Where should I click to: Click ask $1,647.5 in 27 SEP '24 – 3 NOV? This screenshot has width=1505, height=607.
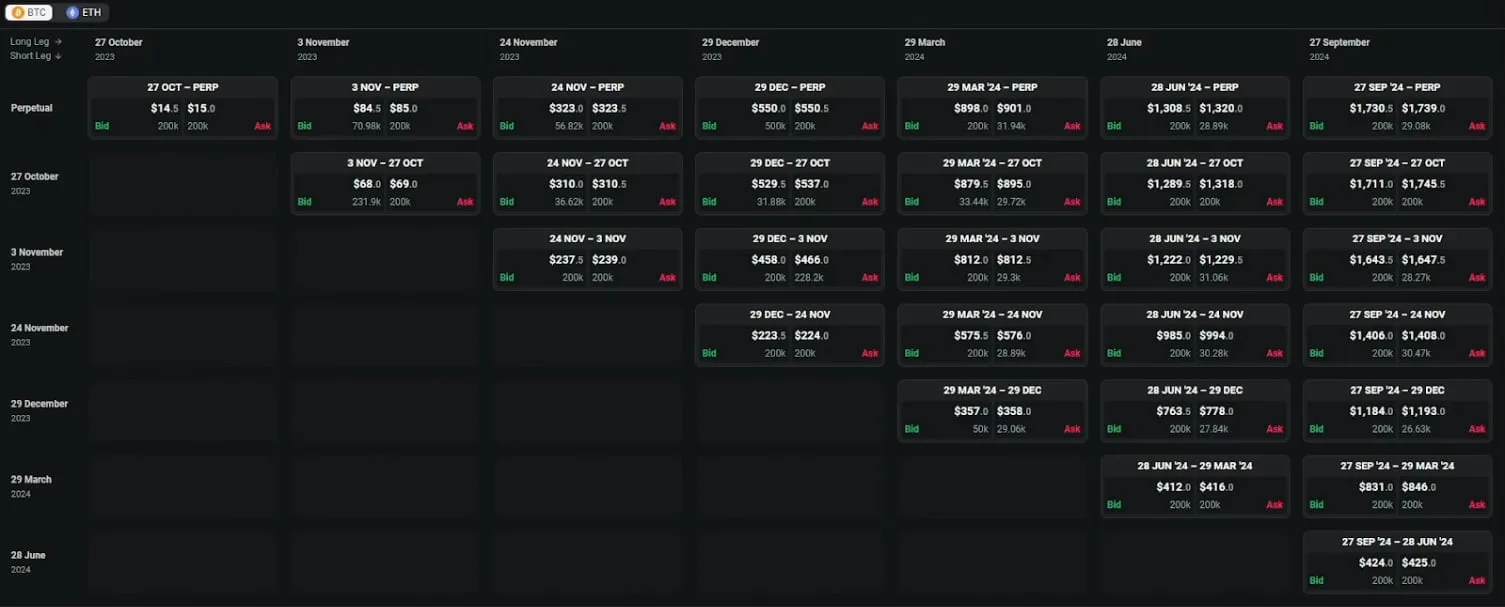click(x=1423, y=260)
